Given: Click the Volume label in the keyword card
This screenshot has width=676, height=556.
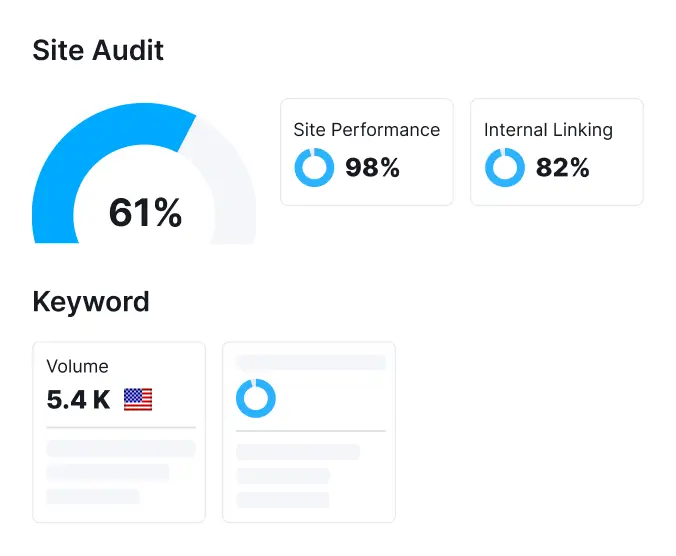Looking at the screenshot, I should pyautogui.click(x=77, y=367).
